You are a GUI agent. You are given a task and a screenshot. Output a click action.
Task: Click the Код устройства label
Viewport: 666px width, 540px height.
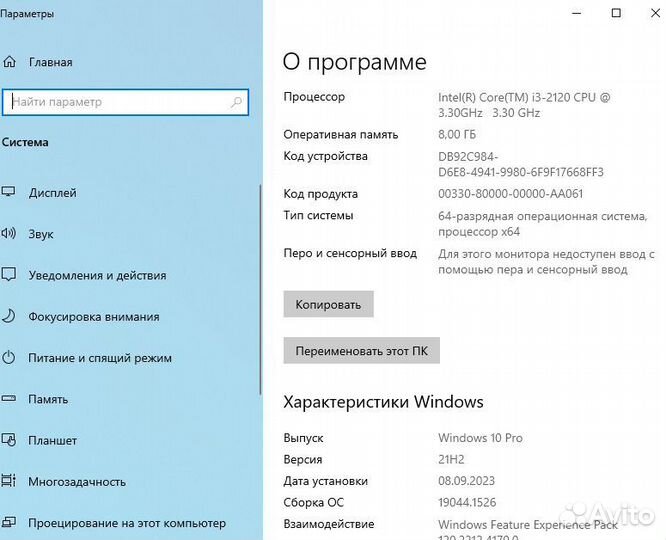coord(325,156)
